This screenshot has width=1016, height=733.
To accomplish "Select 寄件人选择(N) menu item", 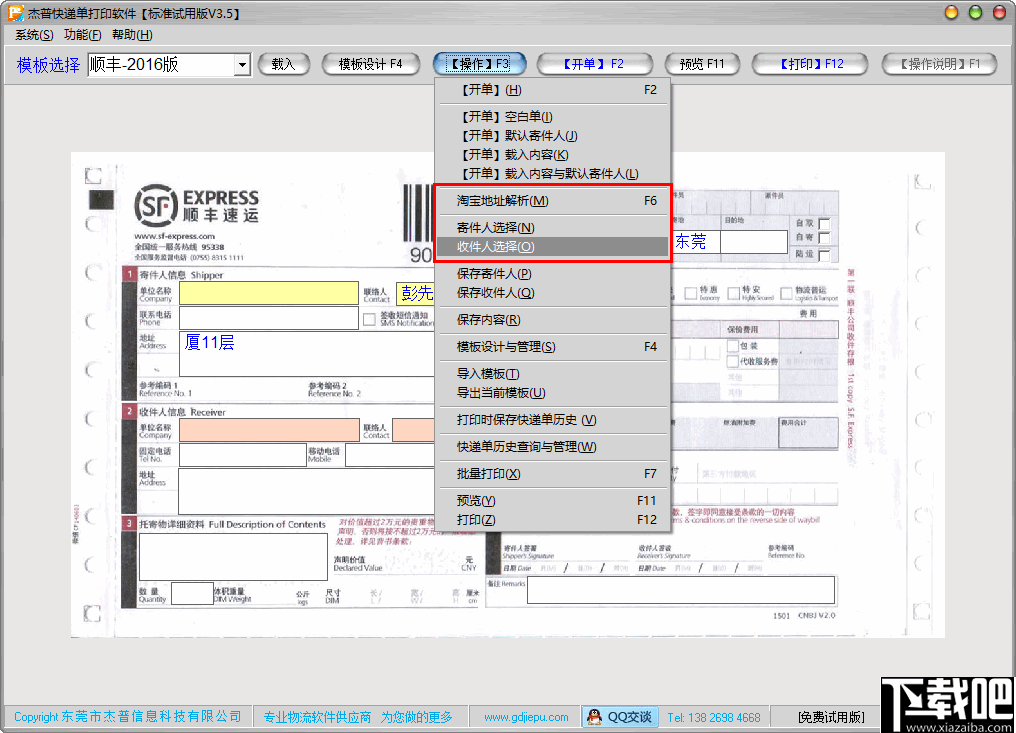I will pyautogui.click(x=553, y=227).
